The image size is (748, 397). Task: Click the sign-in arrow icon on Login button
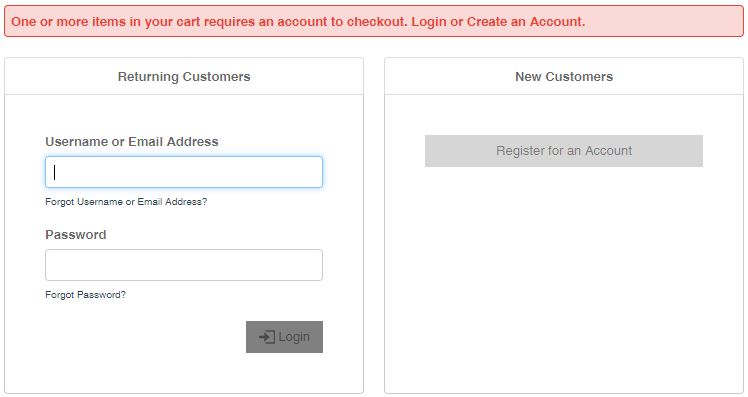pos(267,337)
